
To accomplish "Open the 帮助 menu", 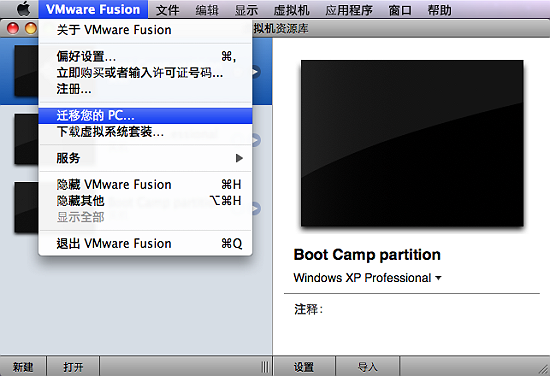I will (440, 10).
